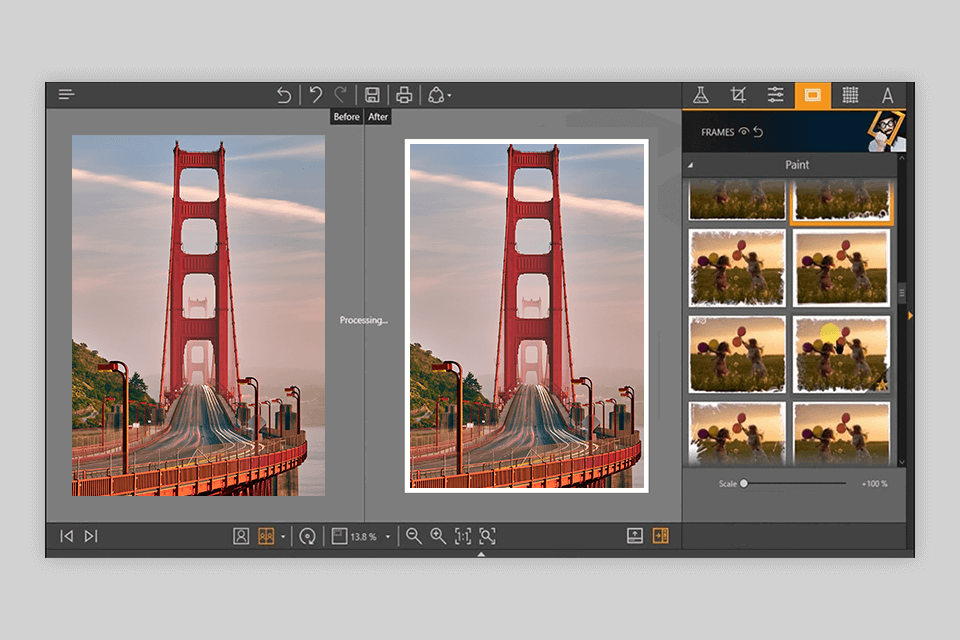Viewport: 960px width, 640px height.
Task: Open the Crop tool tab
Action: (x=738, y=95)
